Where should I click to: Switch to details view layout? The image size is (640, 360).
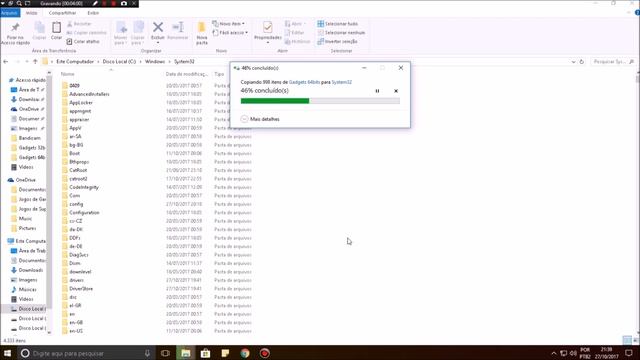(627, 340)
